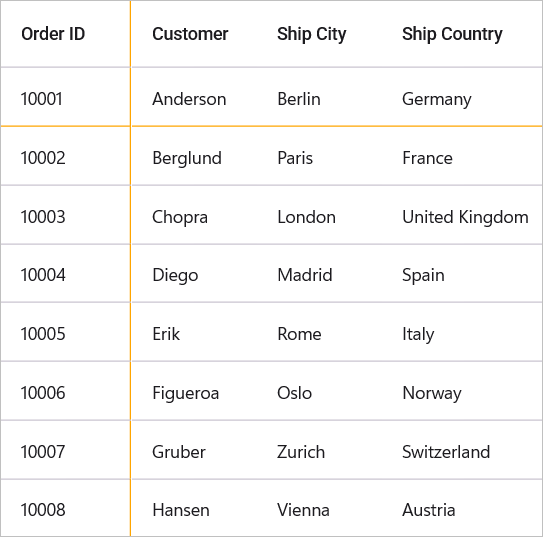Click the Hansen customer cell
The height and width of the screenshot is (537, 543).
pos(194,508)
